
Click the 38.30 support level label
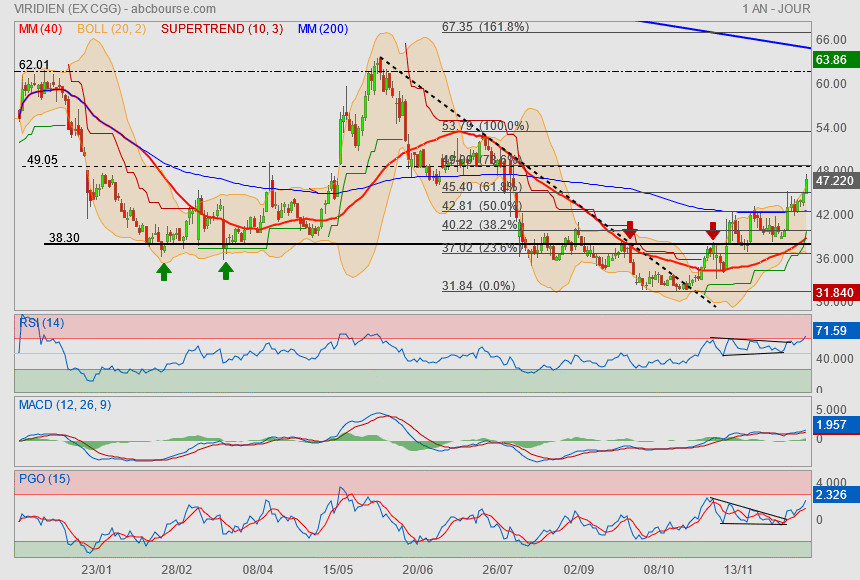tap(64, 238)
